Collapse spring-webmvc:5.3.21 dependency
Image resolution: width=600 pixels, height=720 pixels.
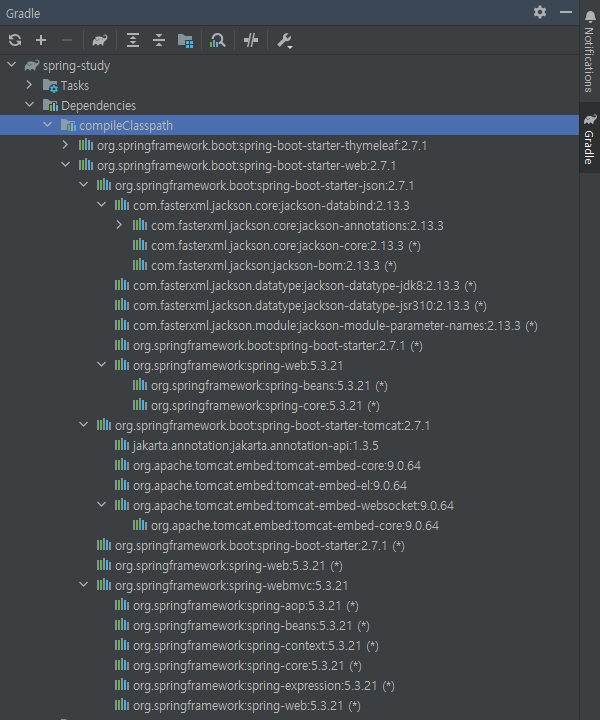(x=84, y=585)
